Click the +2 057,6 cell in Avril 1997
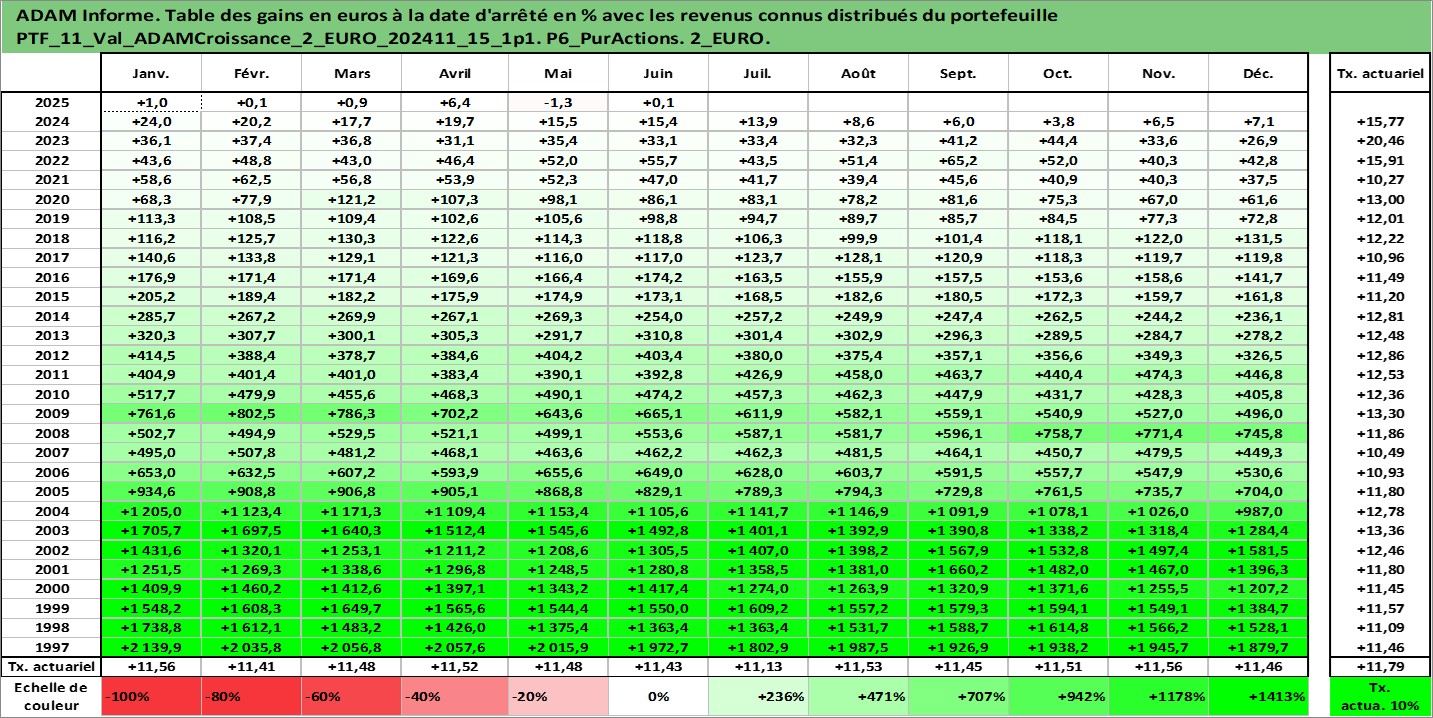 click(x=455, y=646)
